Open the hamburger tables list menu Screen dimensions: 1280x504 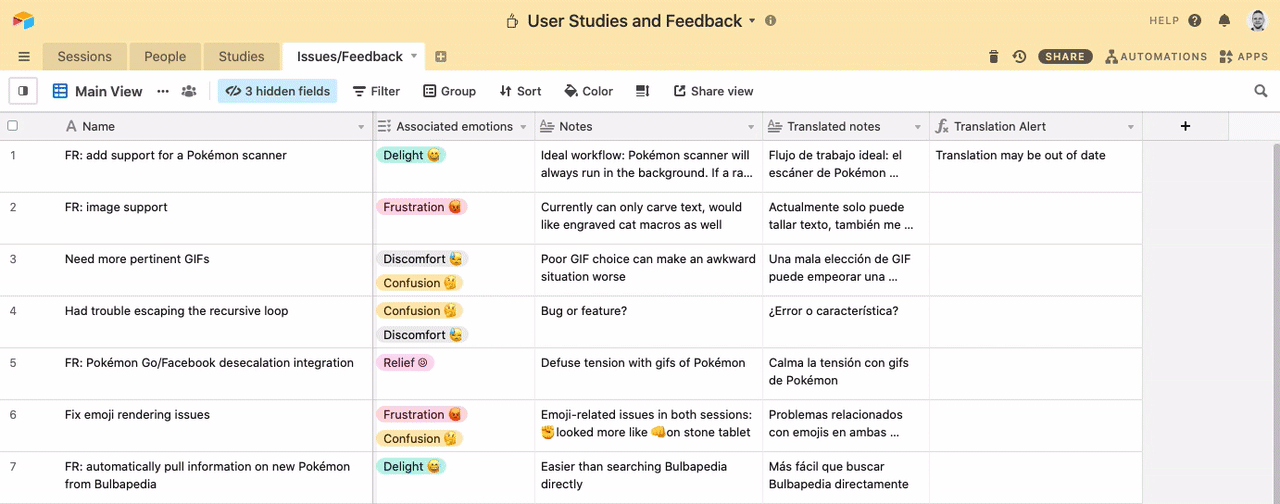point(24,57)
